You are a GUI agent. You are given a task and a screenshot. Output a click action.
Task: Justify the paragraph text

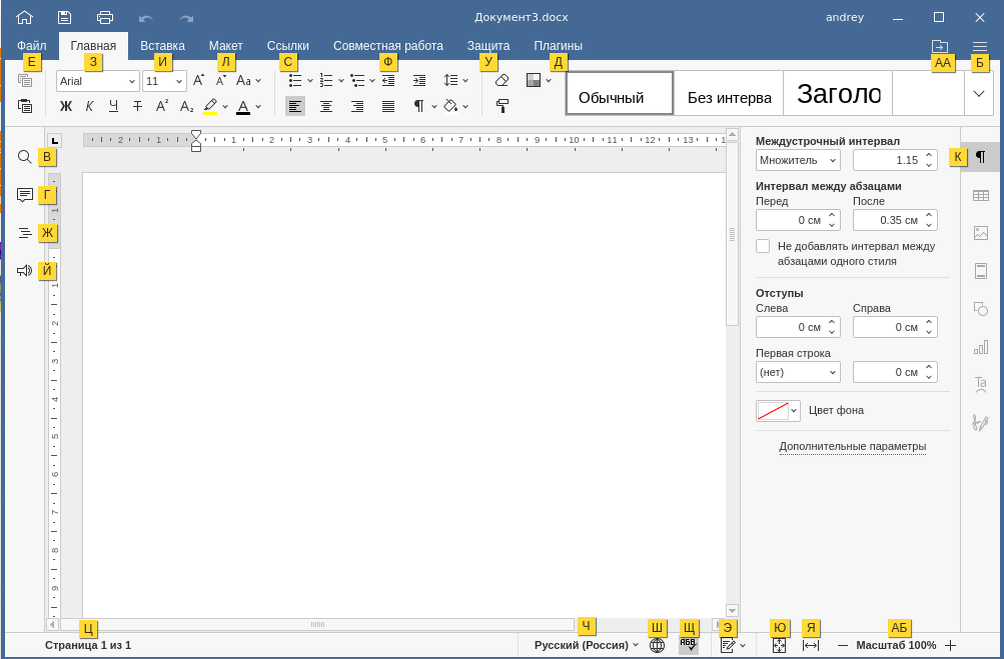(x=388, y=106)
